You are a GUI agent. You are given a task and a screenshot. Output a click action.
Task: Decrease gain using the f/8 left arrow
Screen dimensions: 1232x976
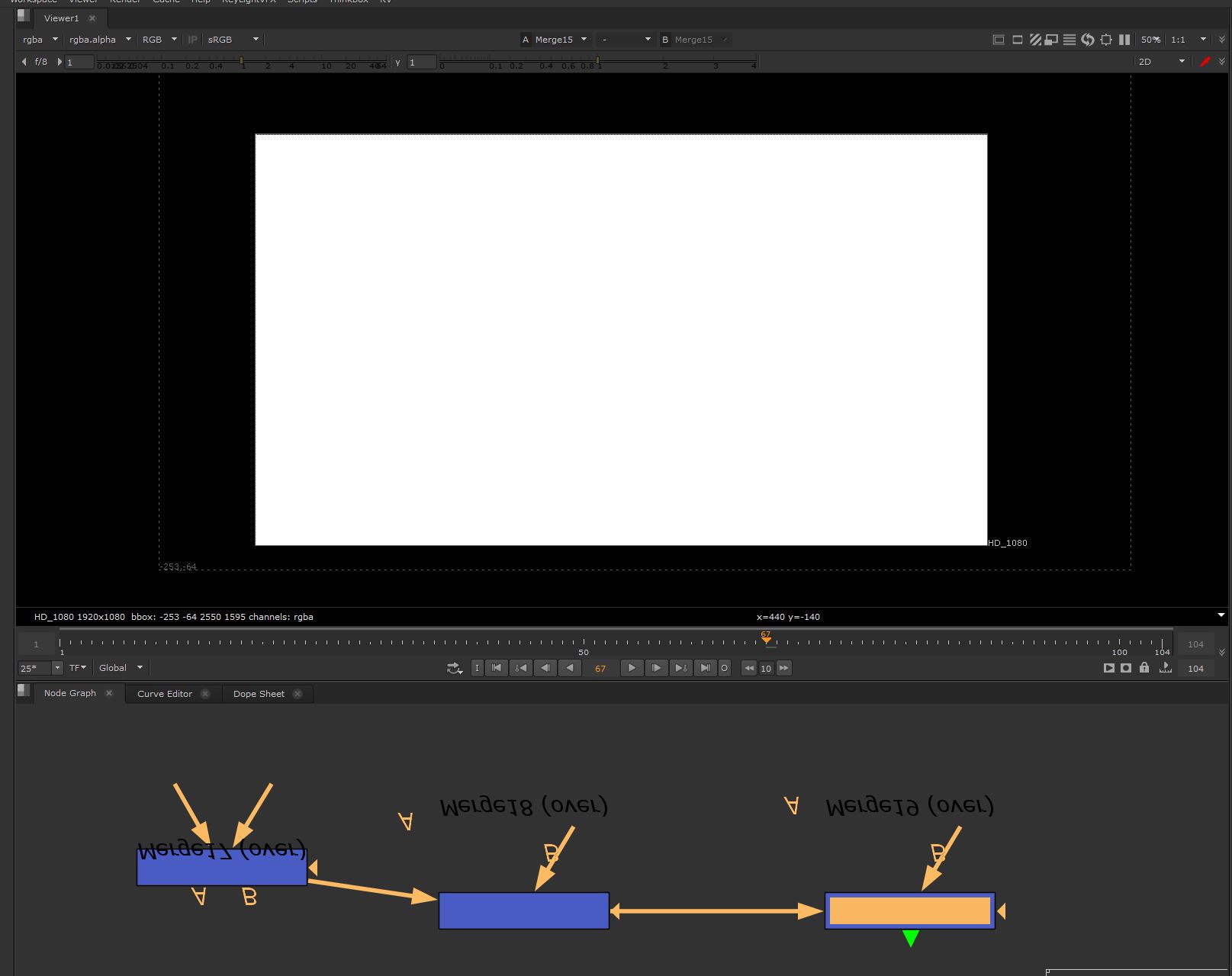[24, 62]
